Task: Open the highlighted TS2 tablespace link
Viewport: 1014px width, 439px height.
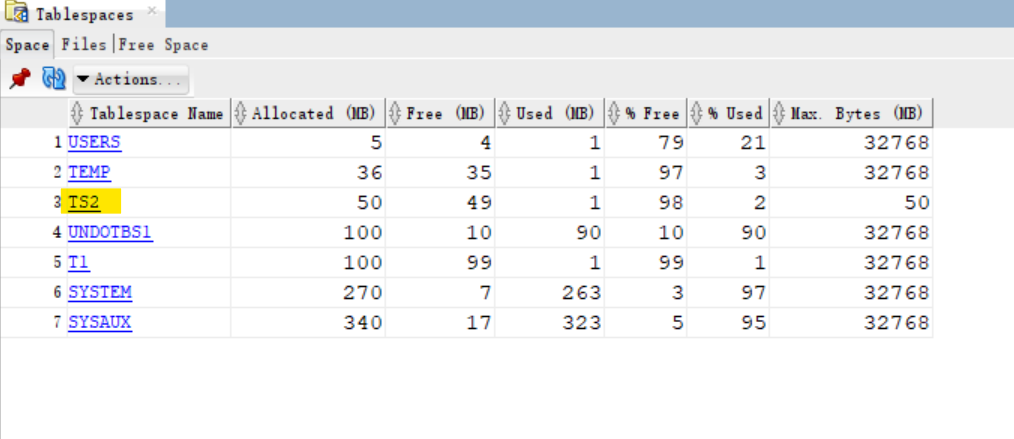Action: [84, 202]
